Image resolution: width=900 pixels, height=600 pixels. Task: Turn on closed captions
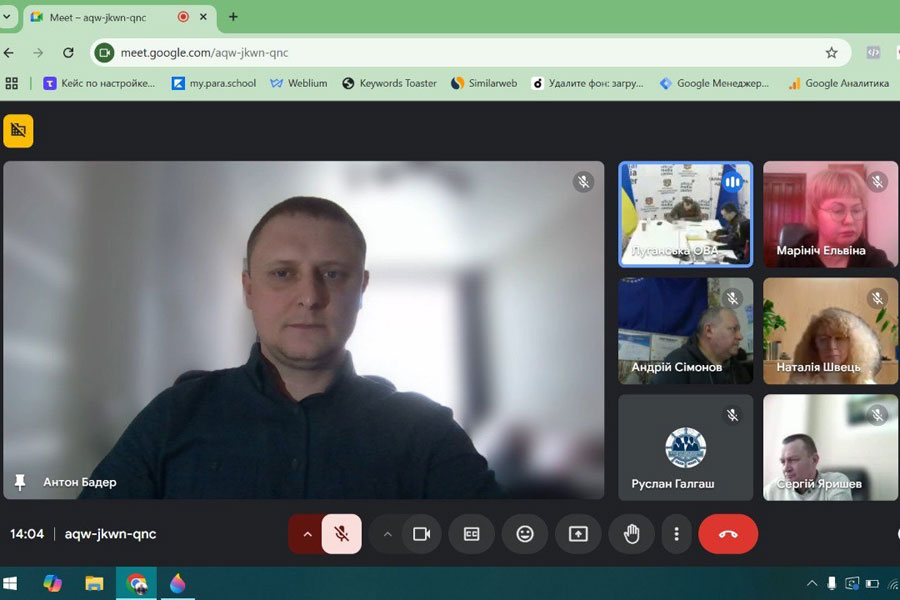[471, 534]
